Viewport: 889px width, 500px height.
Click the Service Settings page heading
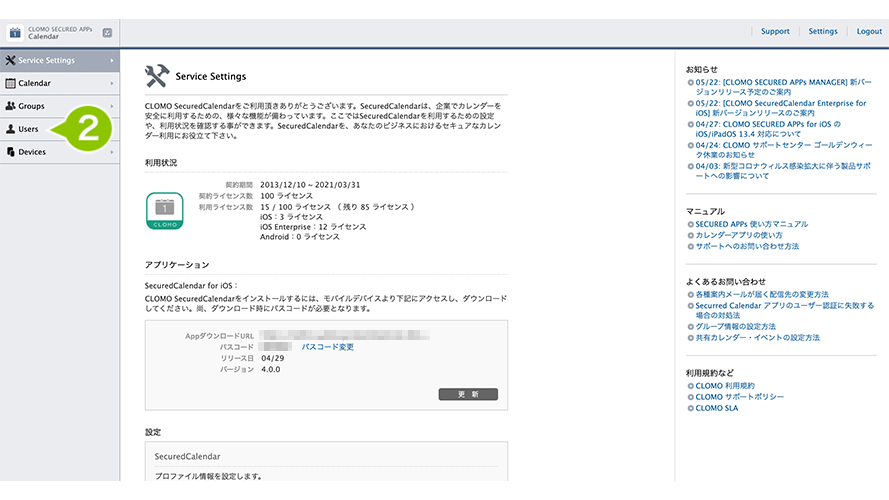pos(211,77)
